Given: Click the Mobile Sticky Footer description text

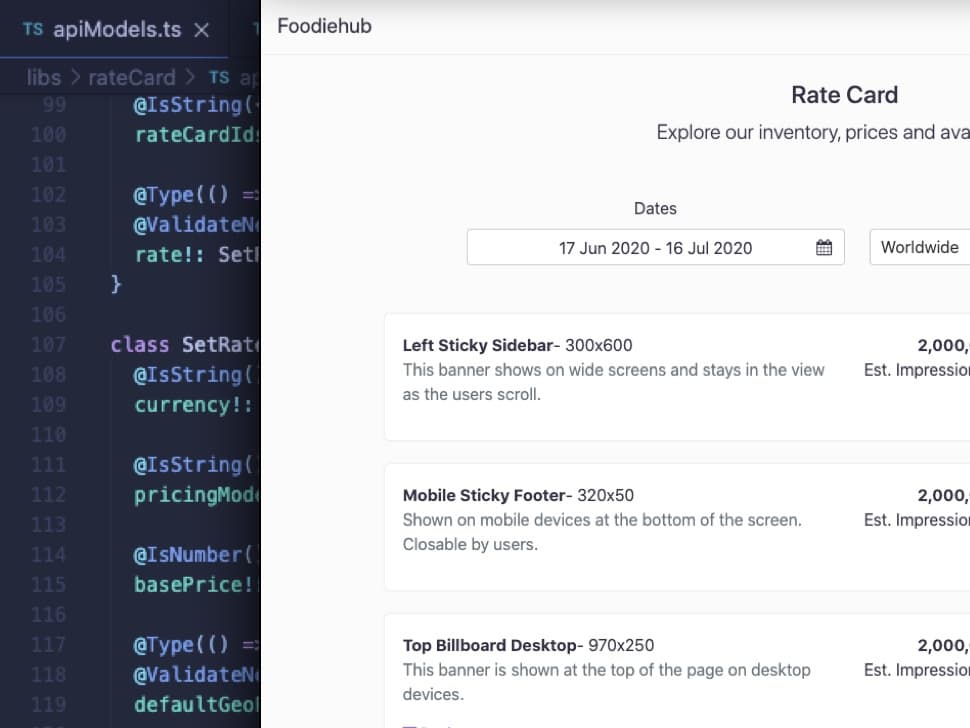Looking at the screenshot, I should [x=601, y=532].
